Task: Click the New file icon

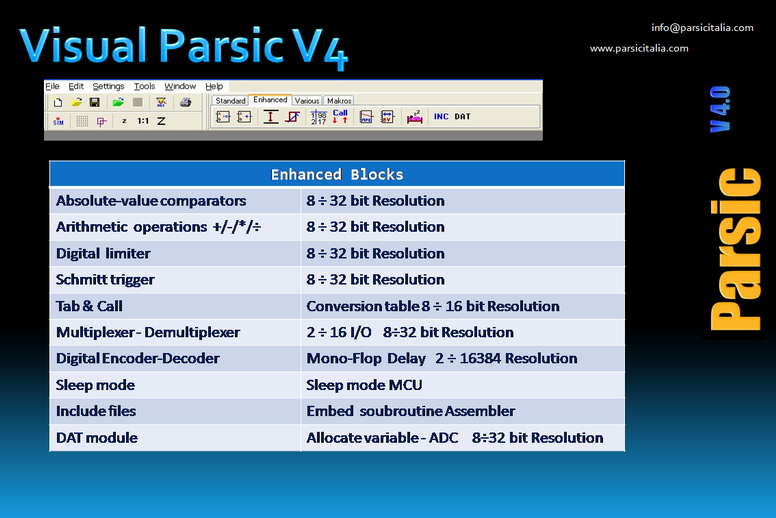Action: 57,102
